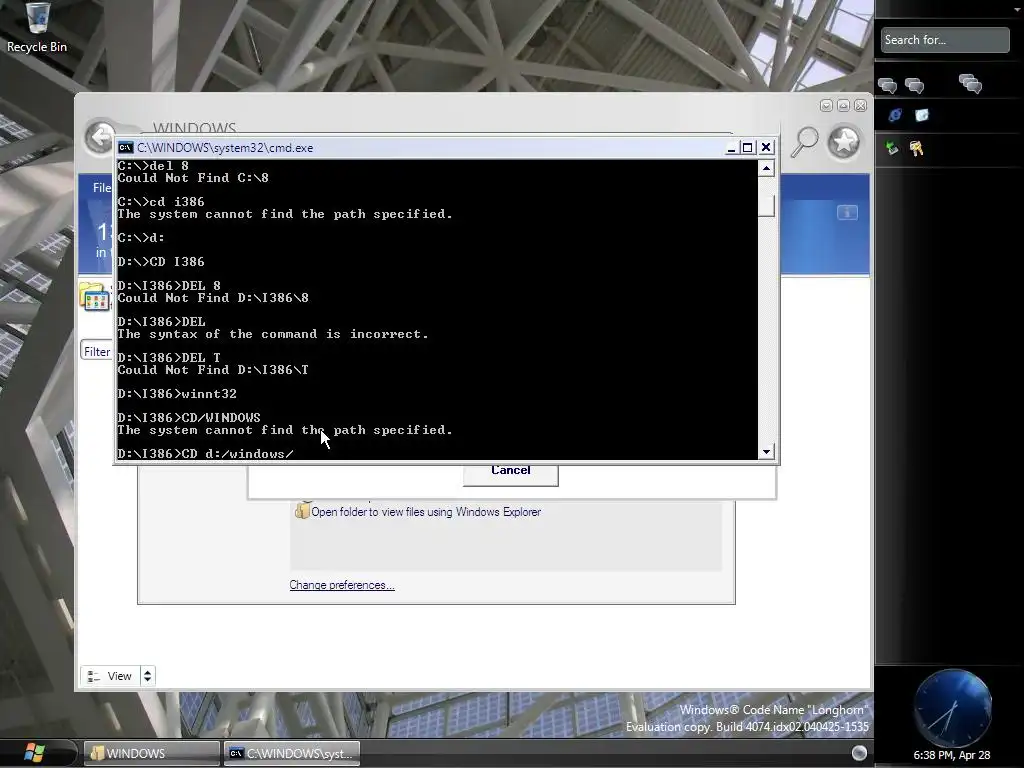Click File in the explorer blue bar
1024x768 pixels.
point(102,188)
